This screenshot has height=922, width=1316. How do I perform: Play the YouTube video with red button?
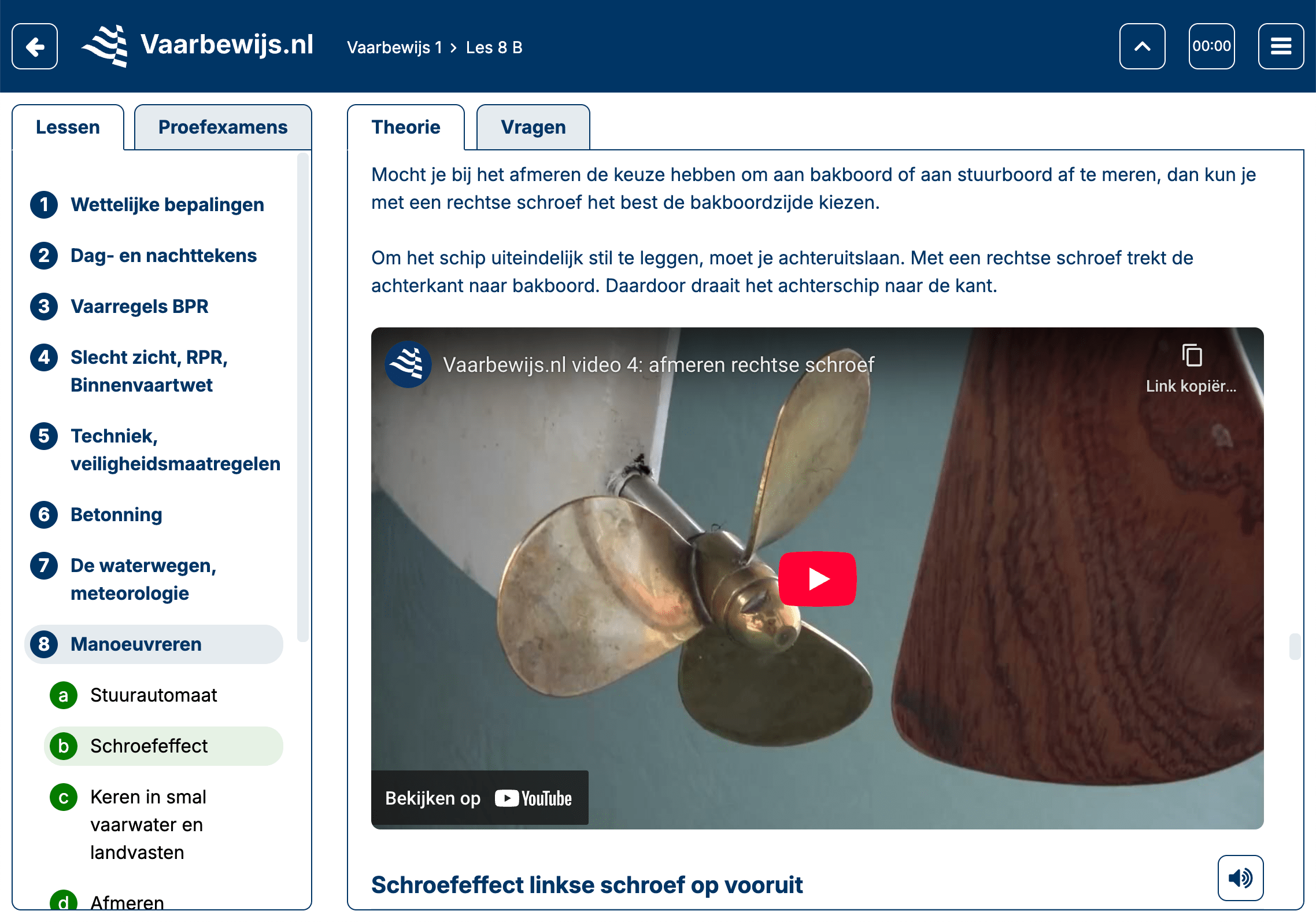pos(817,578)
